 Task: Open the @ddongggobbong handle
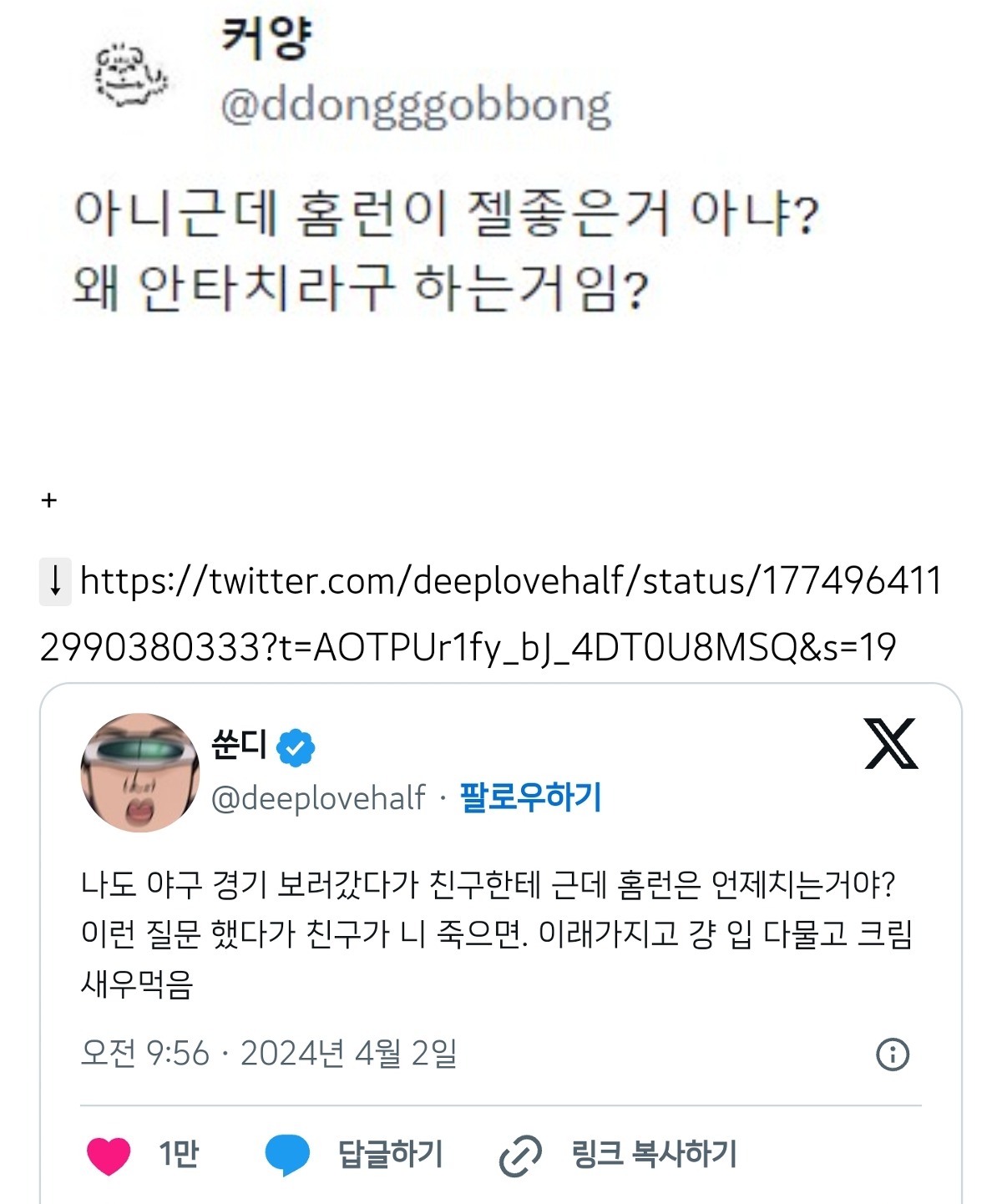point(416,107)
